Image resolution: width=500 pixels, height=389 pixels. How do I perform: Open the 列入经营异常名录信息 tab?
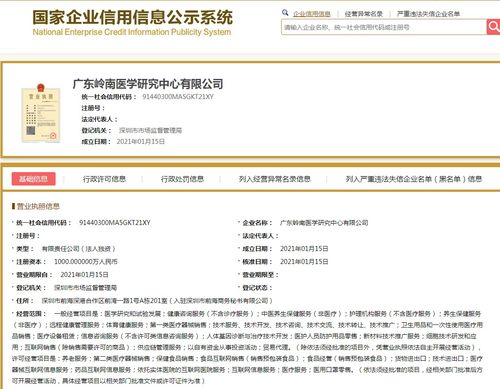coord(275,179)
